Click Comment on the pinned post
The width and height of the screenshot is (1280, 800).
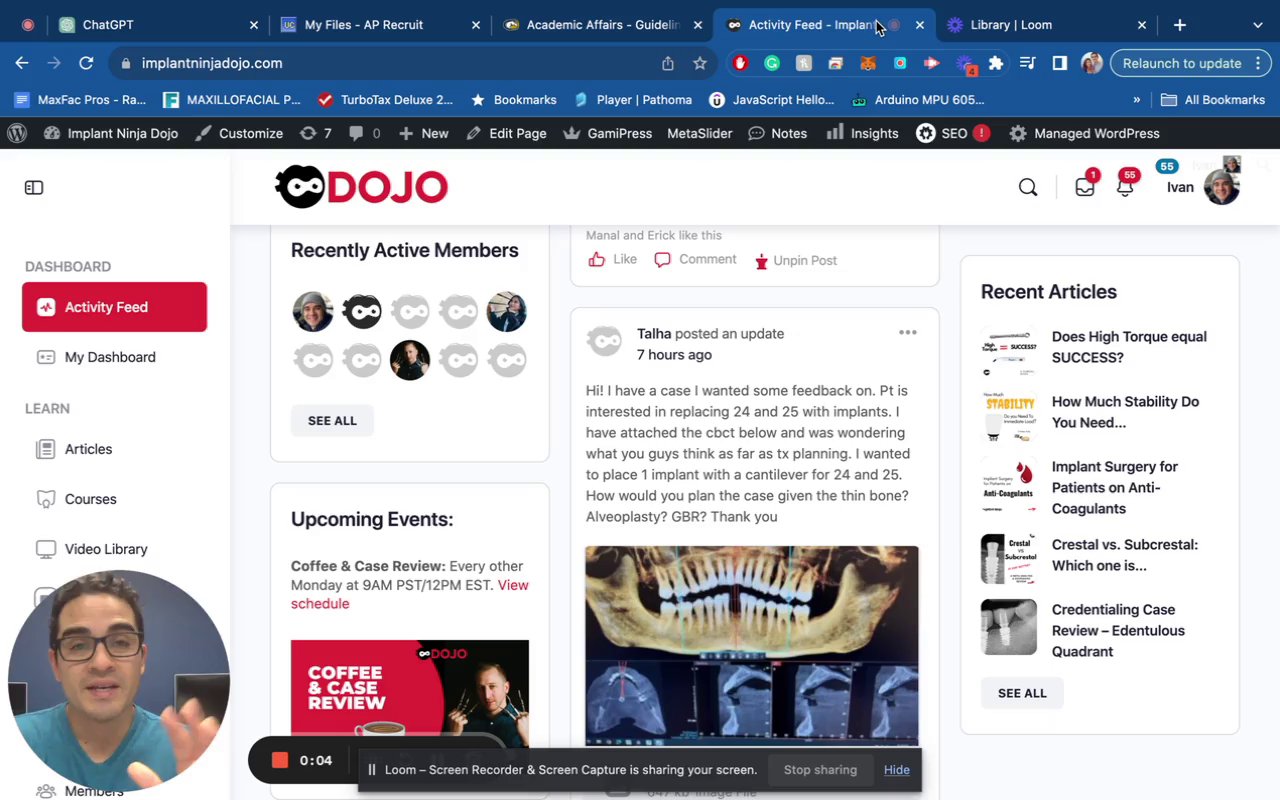pyautogui.click(x=695, y=259)
